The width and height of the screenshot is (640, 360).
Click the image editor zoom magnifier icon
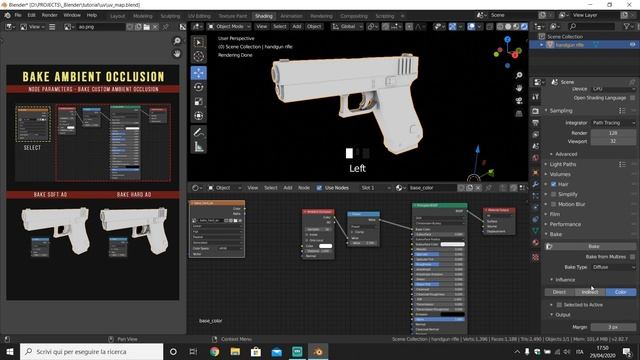pyautogui.click(x=177, y=41)
